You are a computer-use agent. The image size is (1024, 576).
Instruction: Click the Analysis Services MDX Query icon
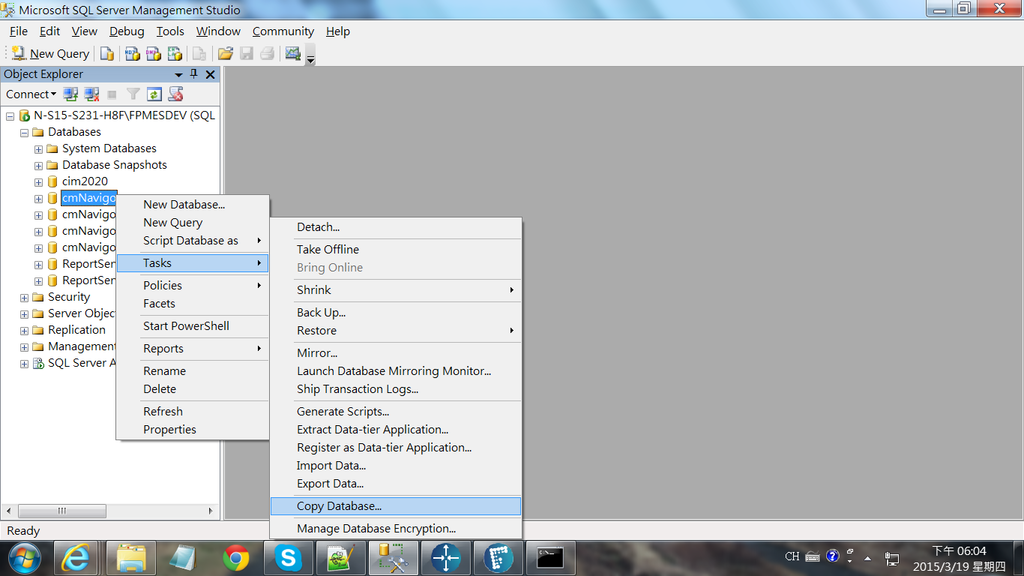click(133, 54)
